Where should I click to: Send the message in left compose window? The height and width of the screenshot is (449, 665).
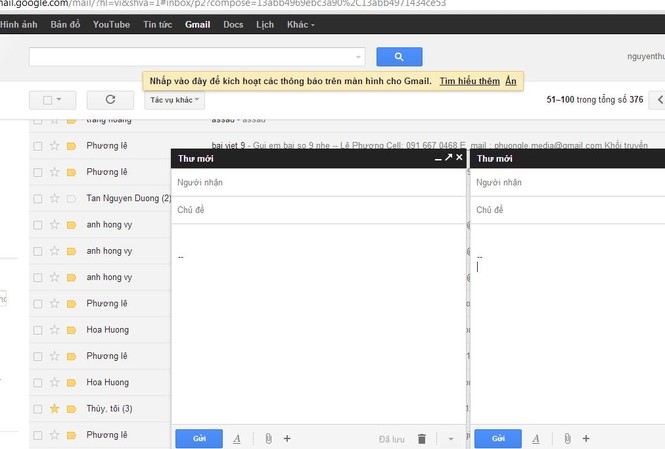click(x=199, y=438)
